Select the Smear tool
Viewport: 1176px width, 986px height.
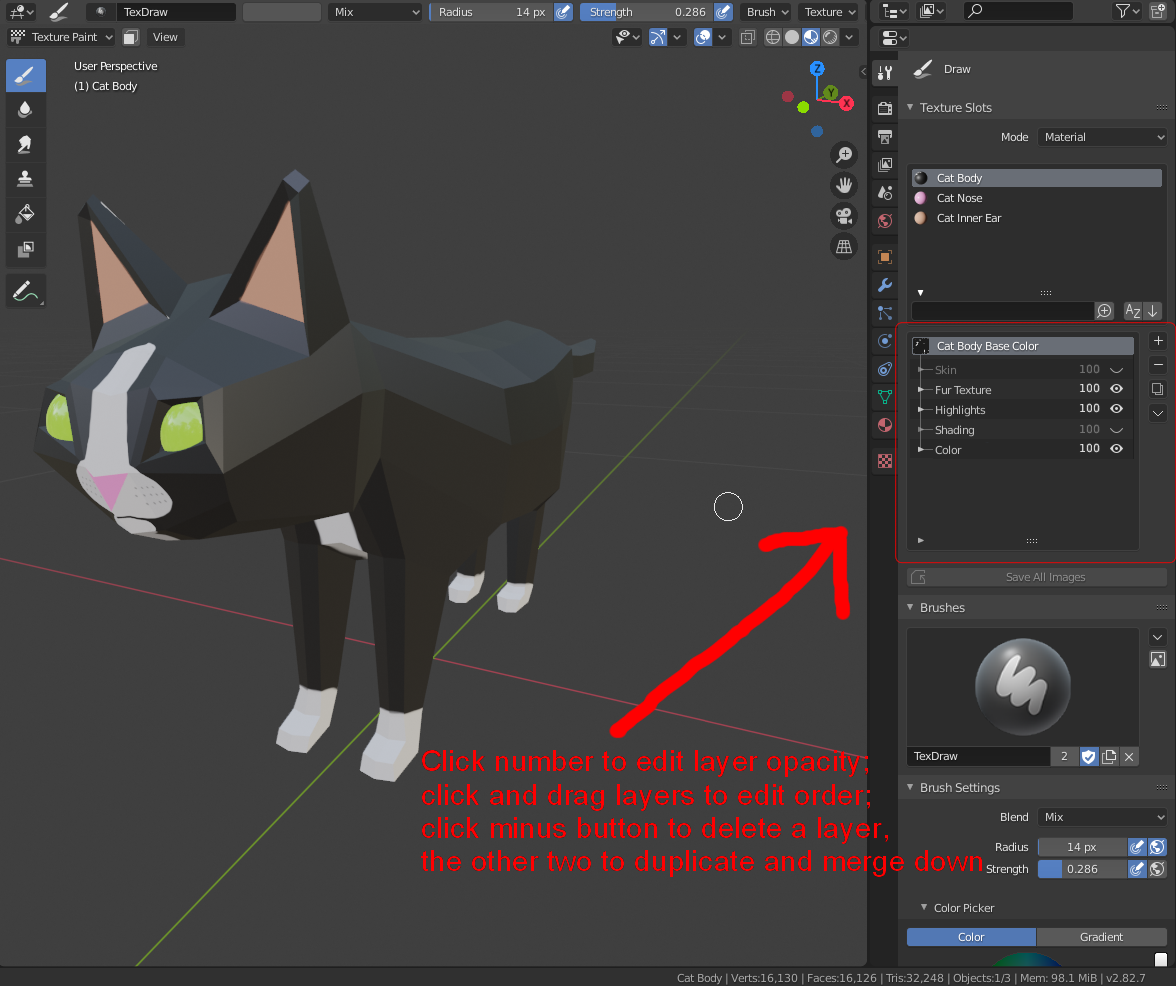[26, 144]
